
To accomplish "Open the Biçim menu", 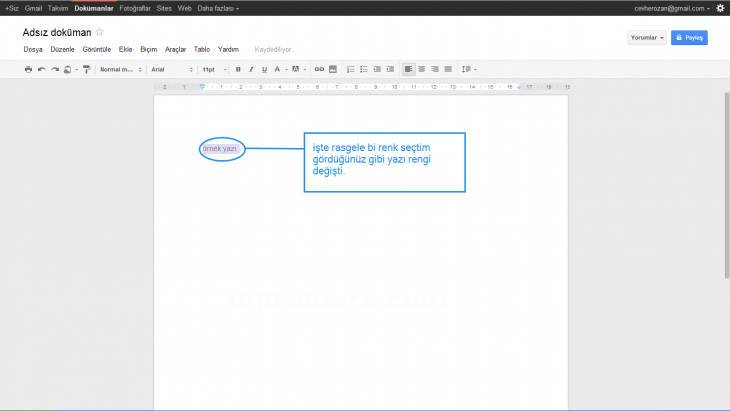I will [x=149, y=48].
